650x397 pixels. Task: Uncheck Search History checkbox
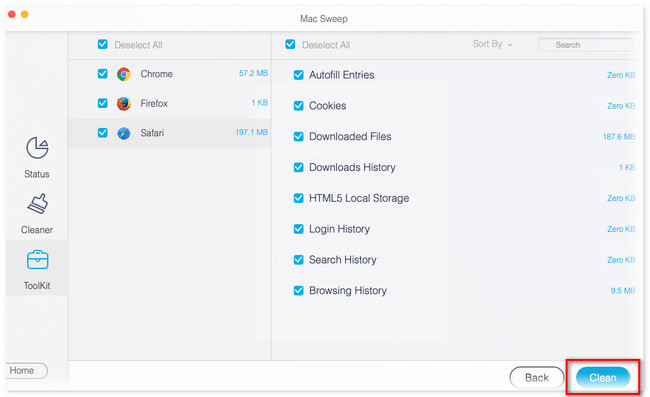[298, 260]
